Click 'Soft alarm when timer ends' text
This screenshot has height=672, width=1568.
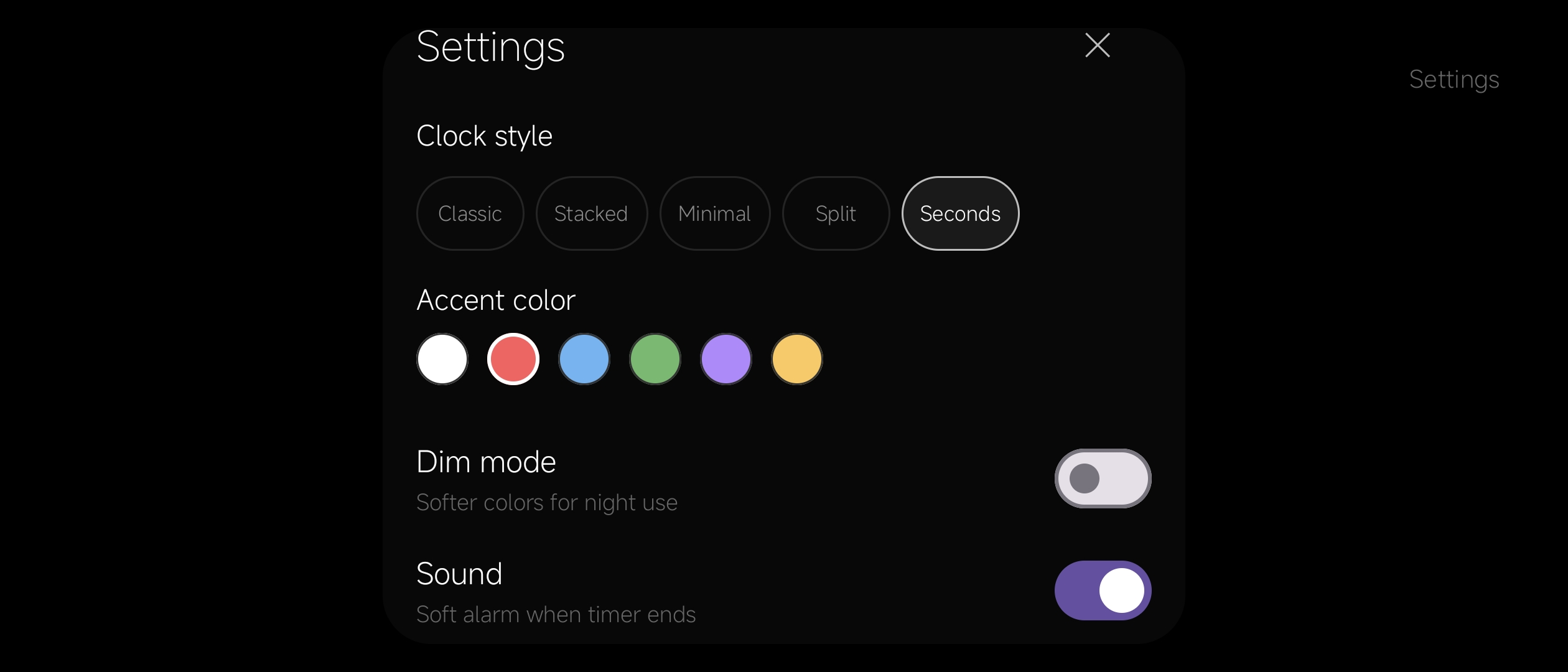tap(556, 614)
